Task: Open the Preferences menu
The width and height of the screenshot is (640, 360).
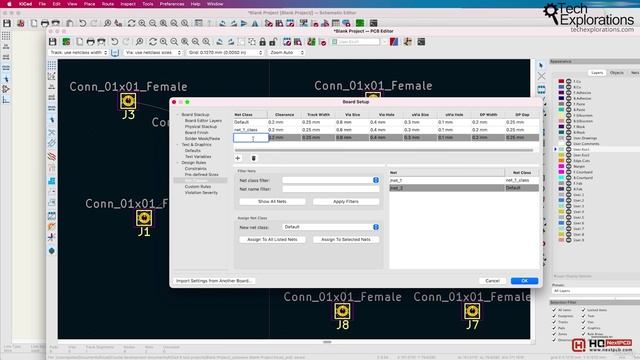Action: 172,4
